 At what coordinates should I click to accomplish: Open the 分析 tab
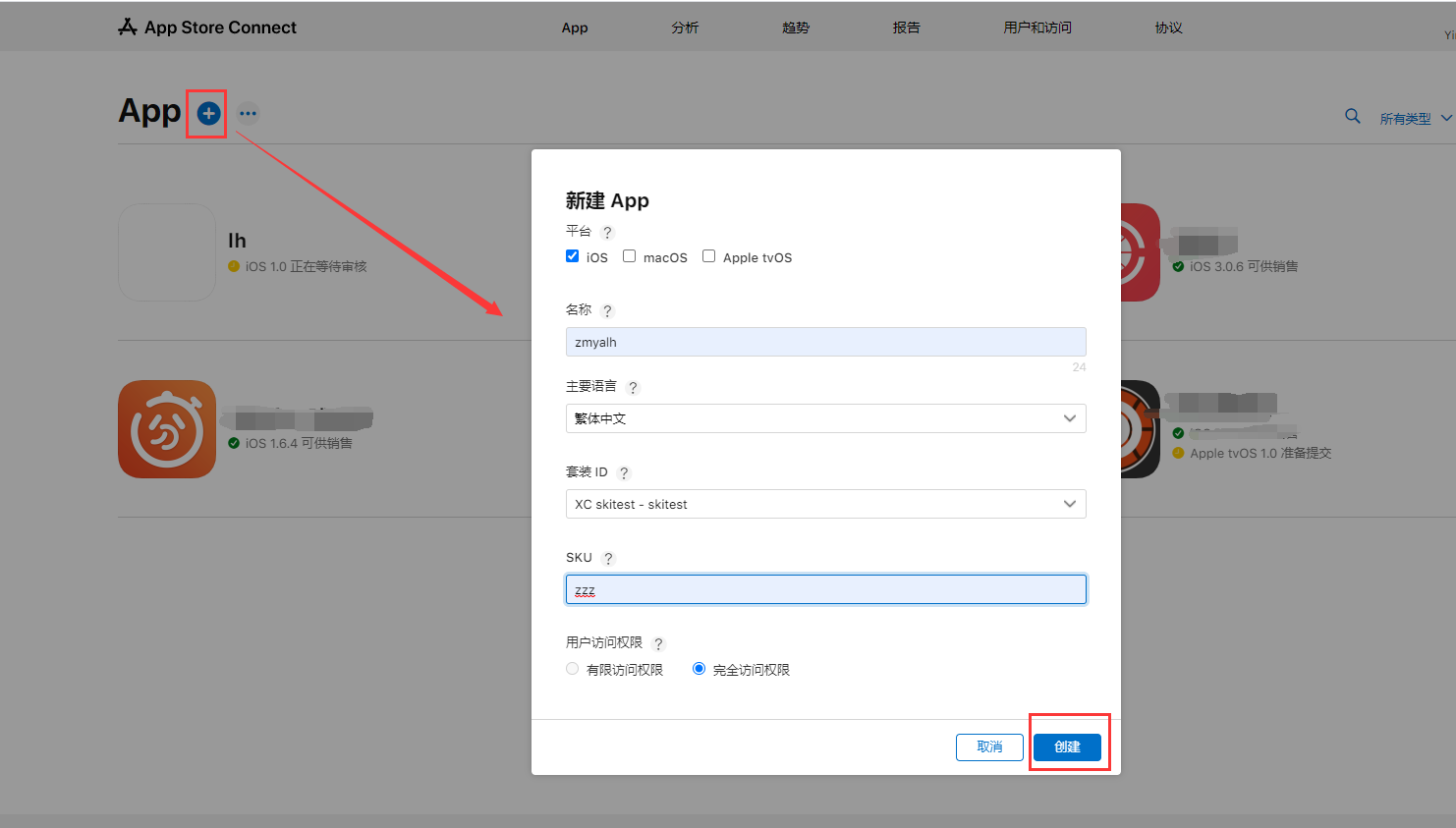pos(685,28)
